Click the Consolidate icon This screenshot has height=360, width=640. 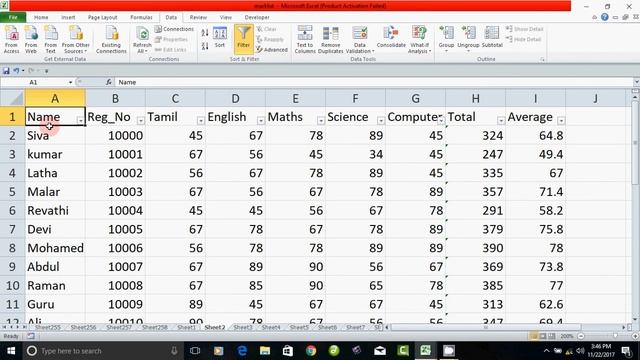pyautogui.click(x=391, y=38)
